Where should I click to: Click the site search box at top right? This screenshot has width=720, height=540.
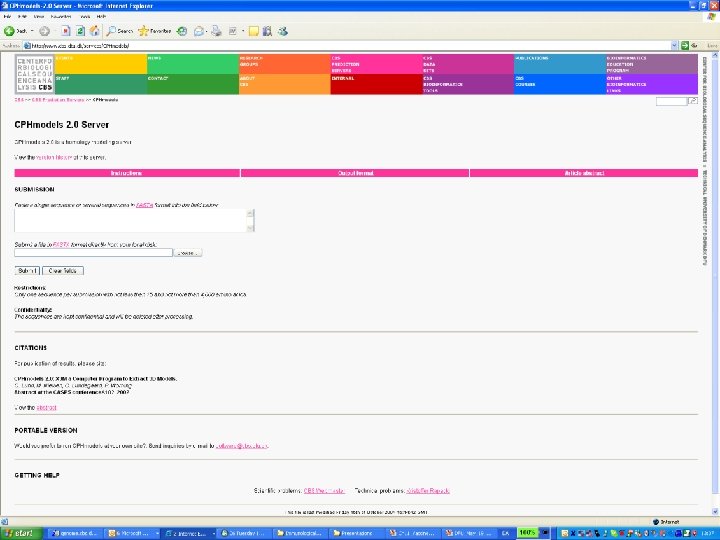click(x=672, y=101)
